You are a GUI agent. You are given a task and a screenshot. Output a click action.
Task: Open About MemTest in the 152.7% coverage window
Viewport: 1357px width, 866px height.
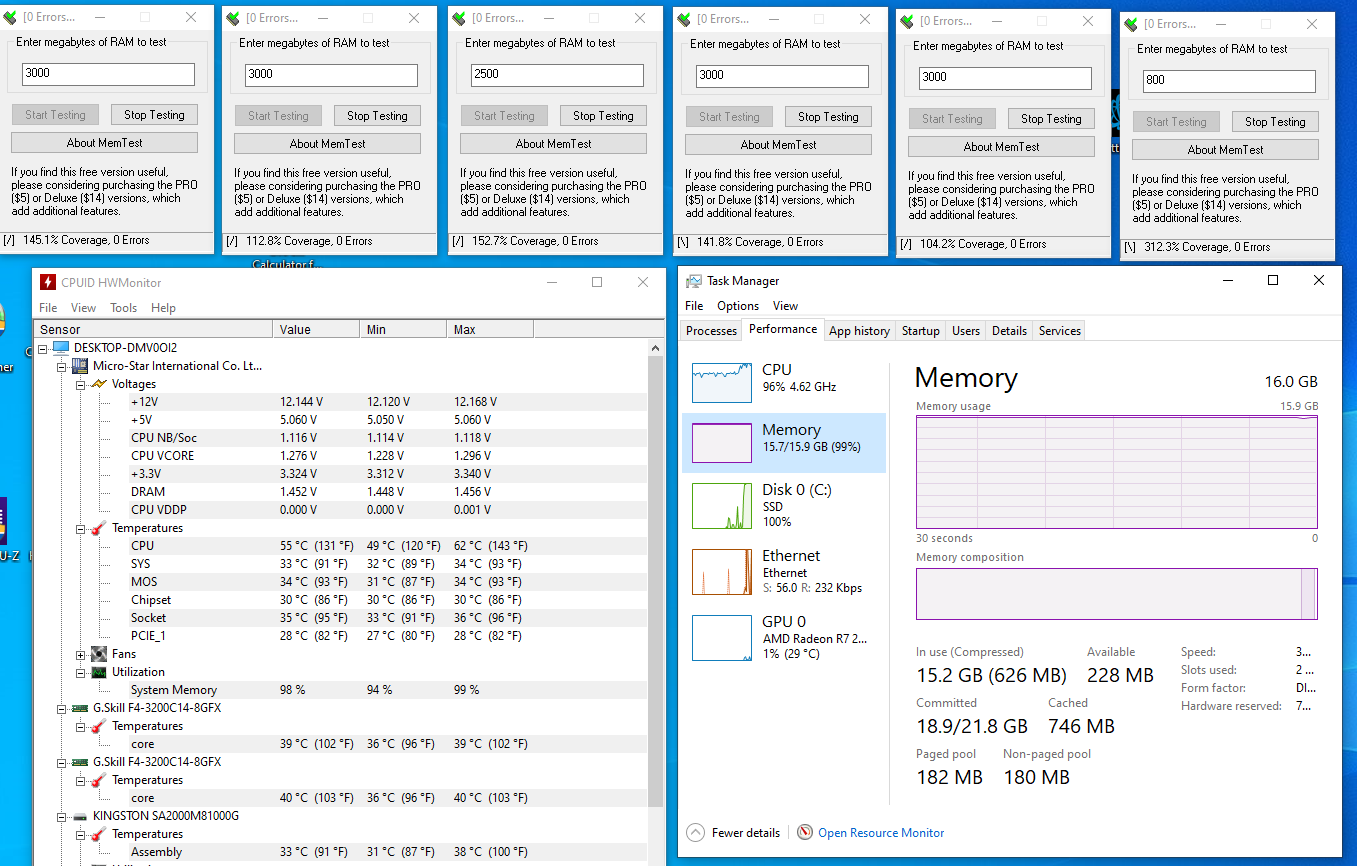click(x=553, y=144)
